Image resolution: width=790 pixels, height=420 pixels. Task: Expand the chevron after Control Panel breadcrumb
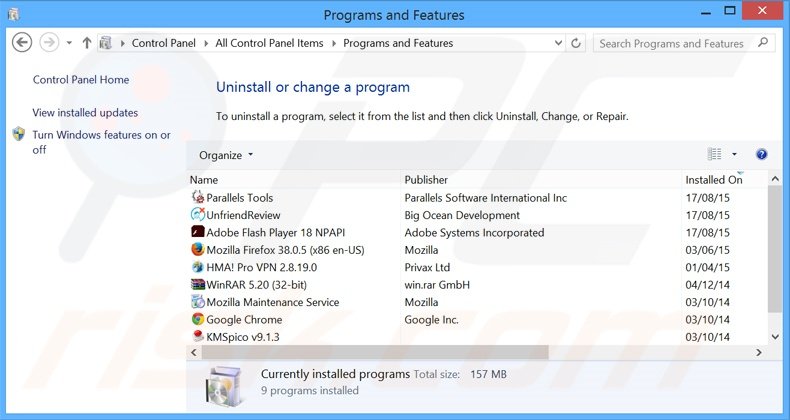coord(206,43)
